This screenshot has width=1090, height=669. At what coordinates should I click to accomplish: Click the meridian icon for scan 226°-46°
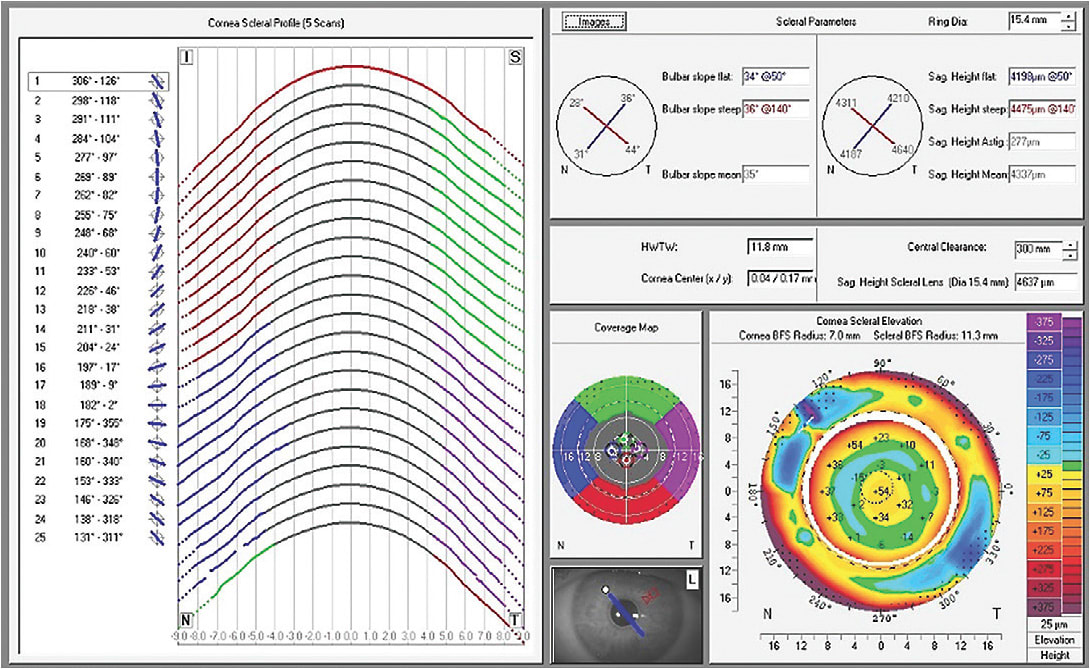158,291
